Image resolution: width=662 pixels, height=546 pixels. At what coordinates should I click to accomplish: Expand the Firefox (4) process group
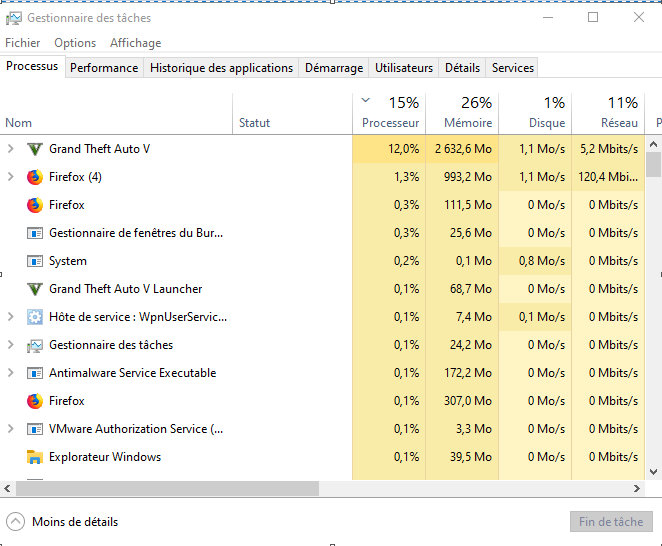[x=11, y=177]
